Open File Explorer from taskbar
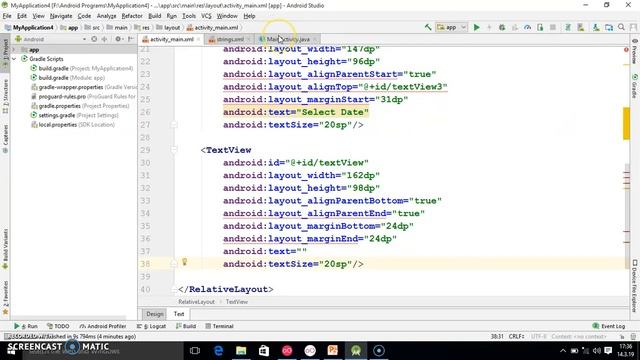The image size is (640, 360). coord(241,351)
